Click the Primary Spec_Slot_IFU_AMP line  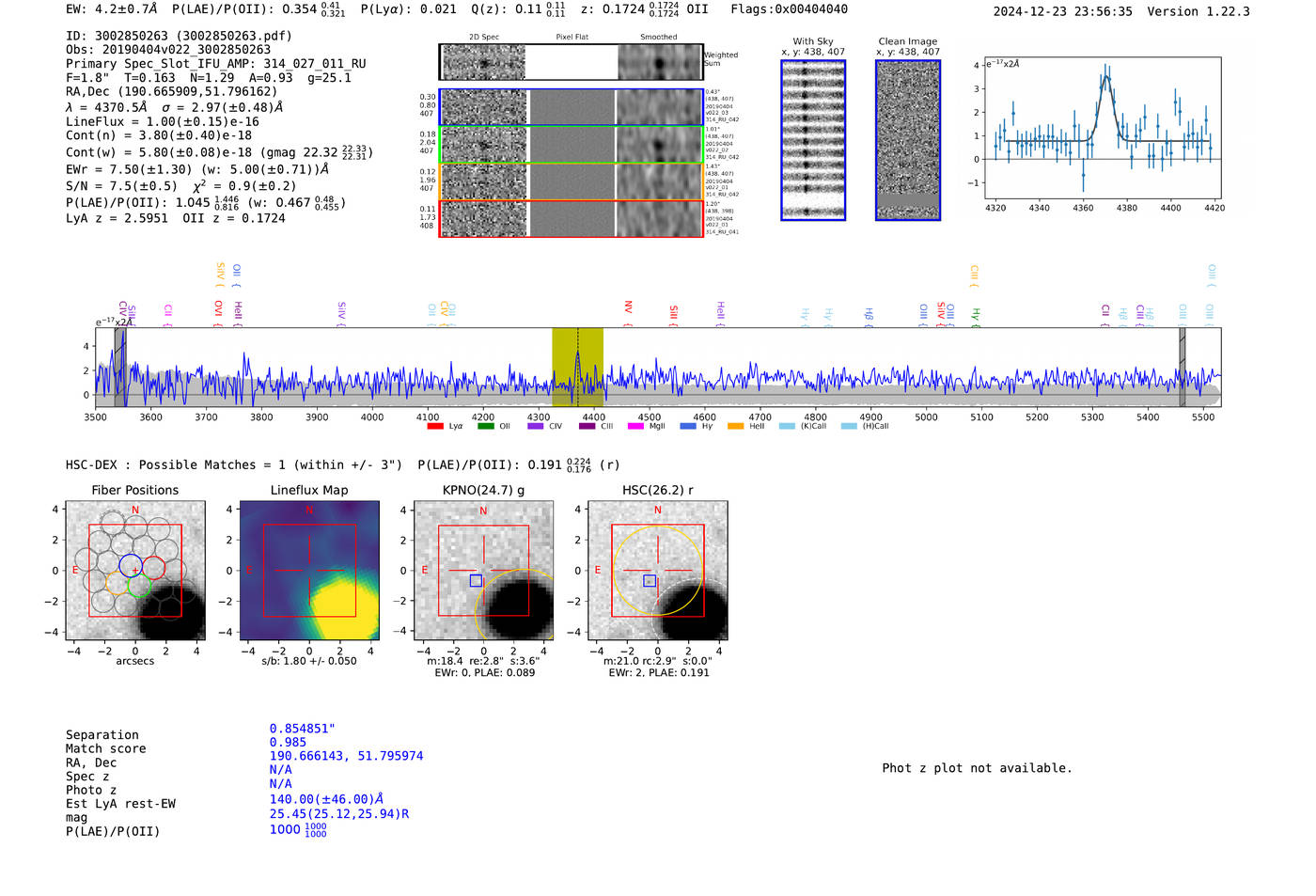tap(216, 64)
